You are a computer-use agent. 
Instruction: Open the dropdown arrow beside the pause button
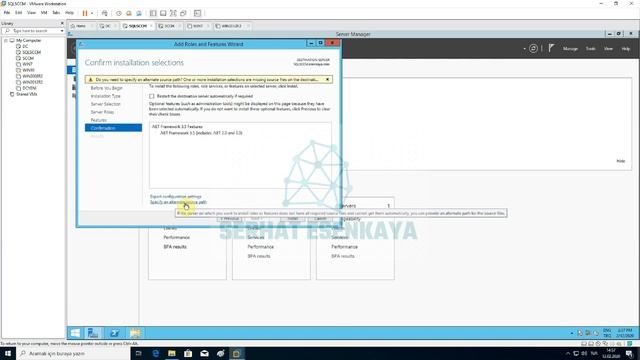click(x=92, y=13)
